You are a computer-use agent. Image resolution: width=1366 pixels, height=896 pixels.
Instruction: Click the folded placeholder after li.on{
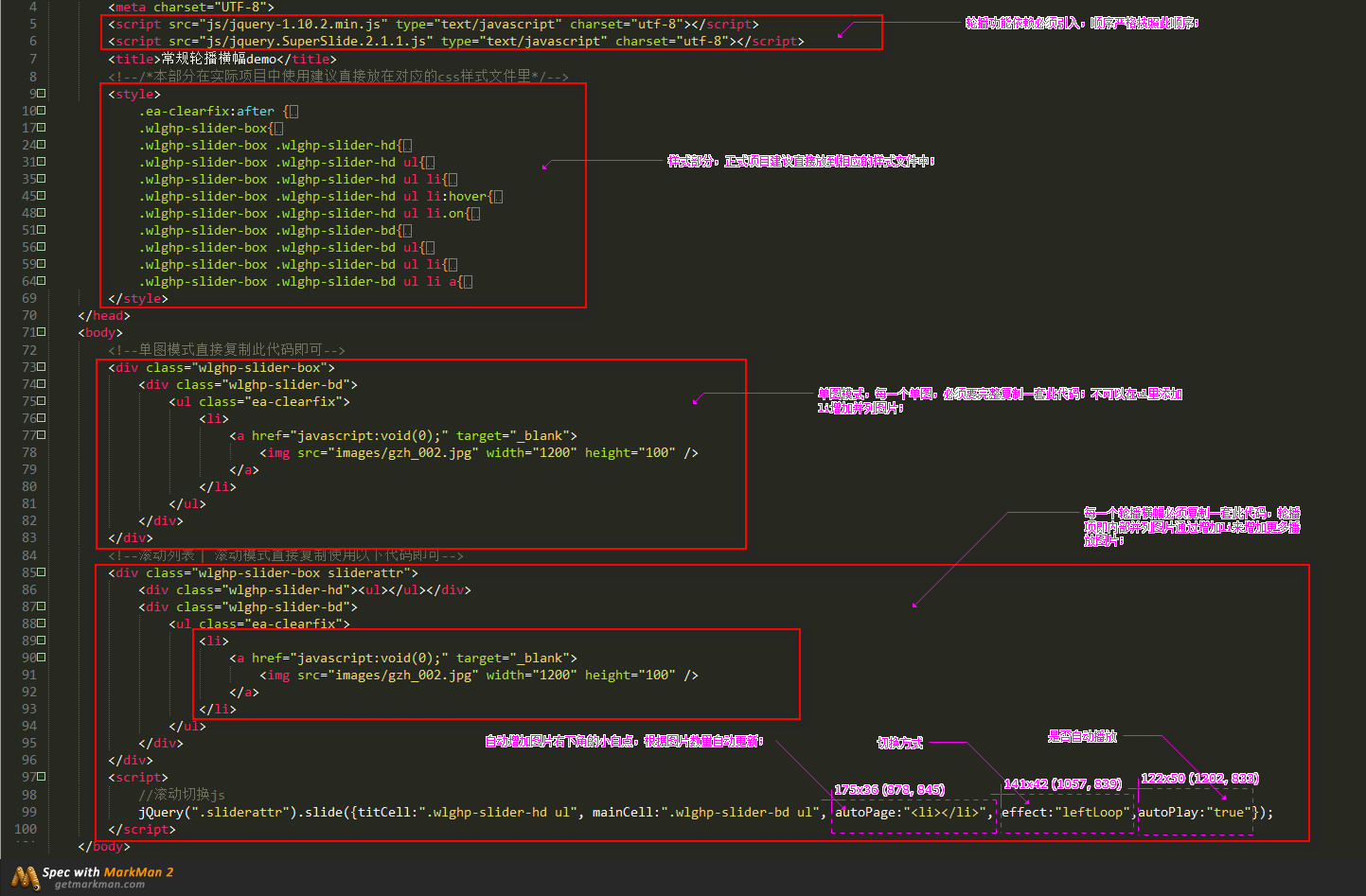pos(475,214)
